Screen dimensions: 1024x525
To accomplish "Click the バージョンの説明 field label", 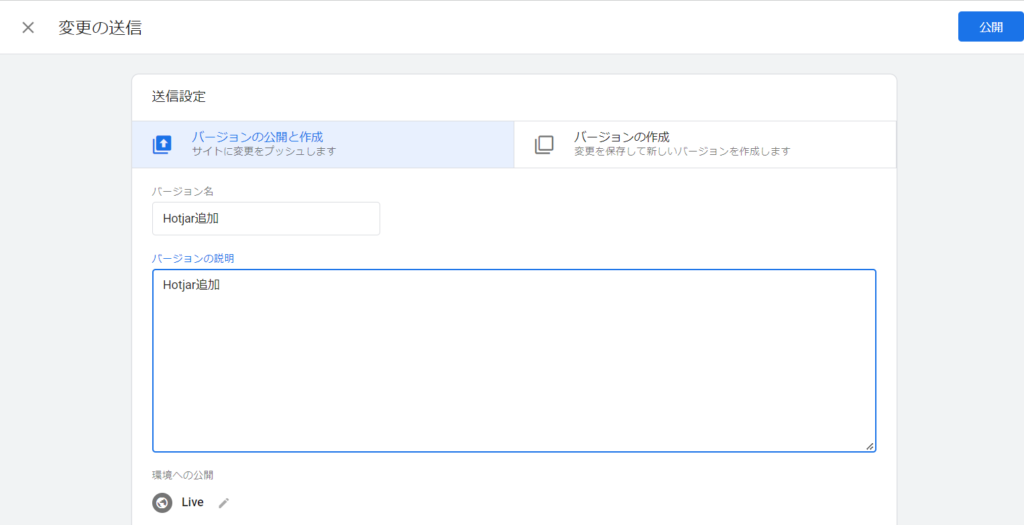I will [x=193, y=258].
